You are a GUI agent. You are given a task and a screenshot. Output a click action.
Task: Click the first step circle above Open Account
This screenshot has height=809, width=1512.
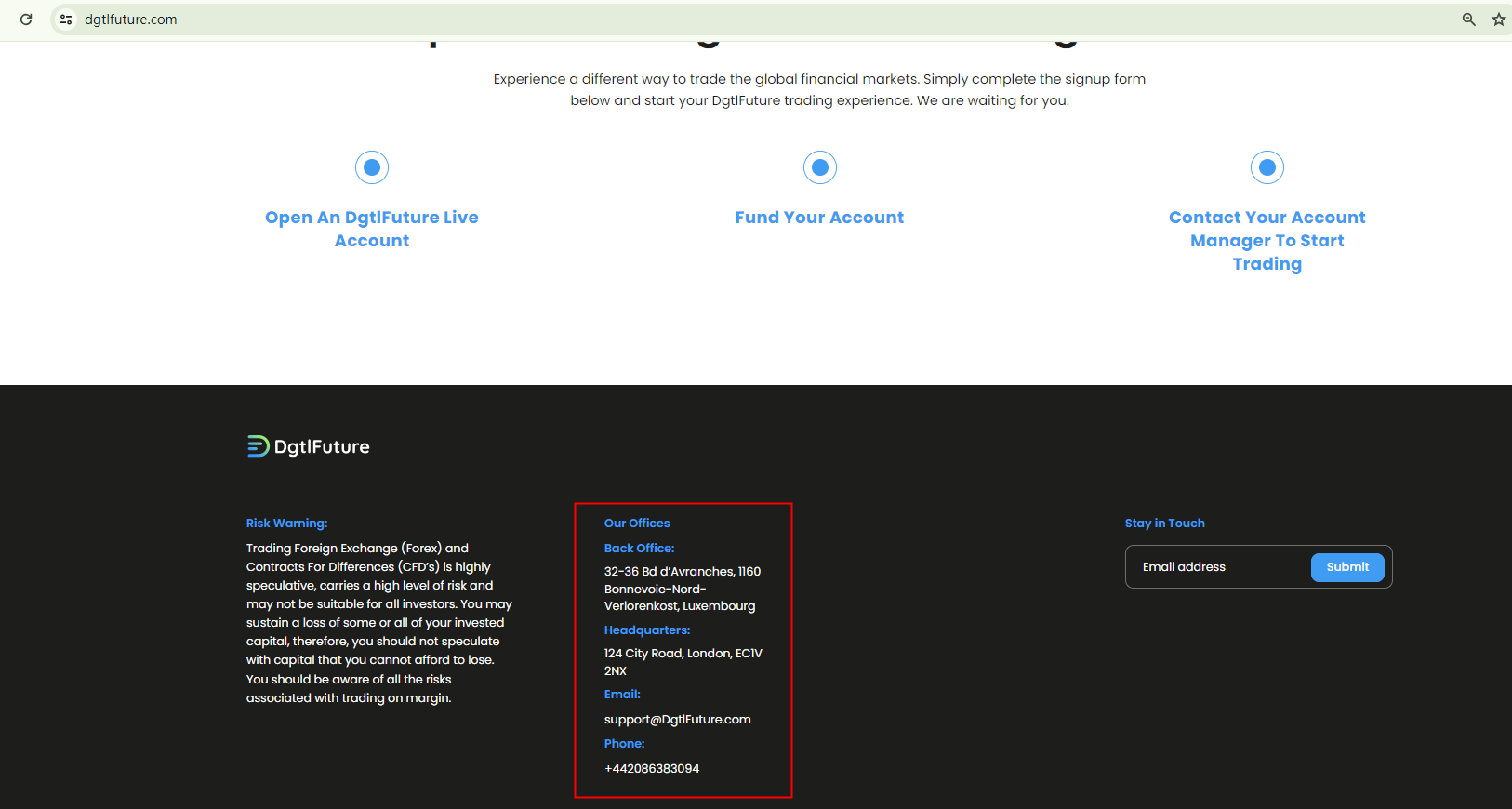point(372,167)
